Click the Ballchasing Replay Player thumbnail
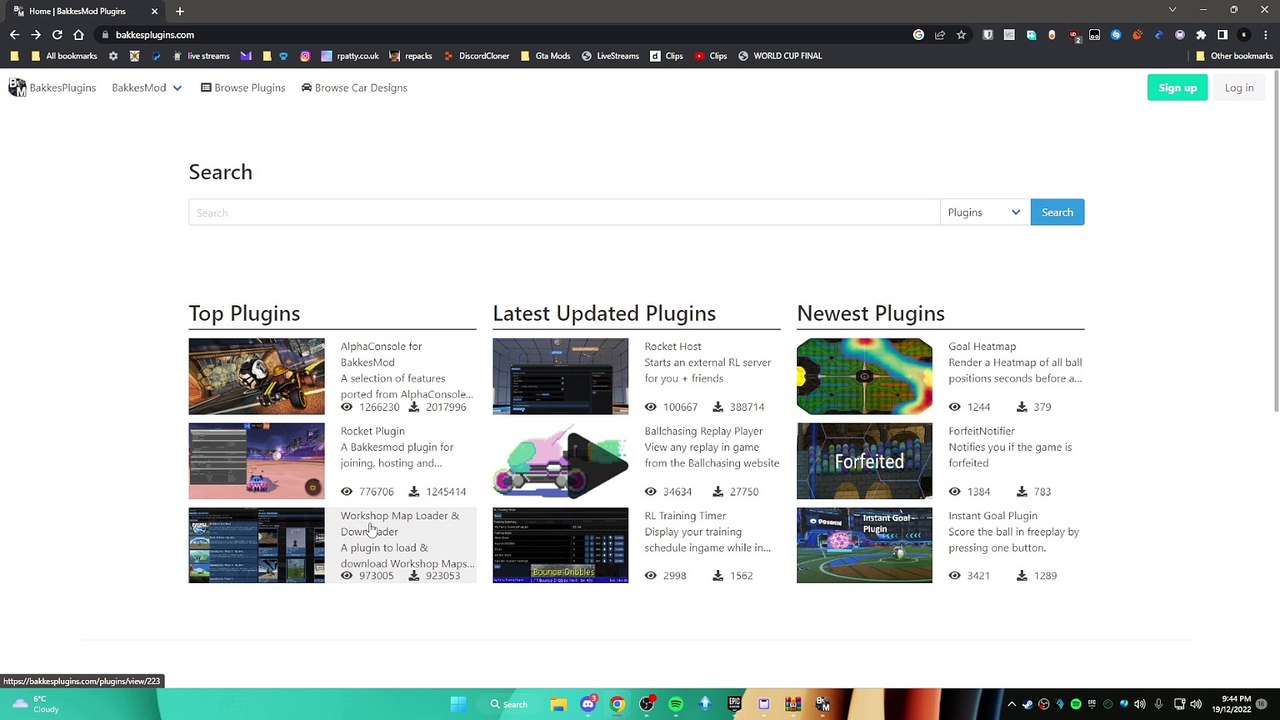Image resolution: width=1280 pixels, height=720 pixels. [x=560, y=461]
